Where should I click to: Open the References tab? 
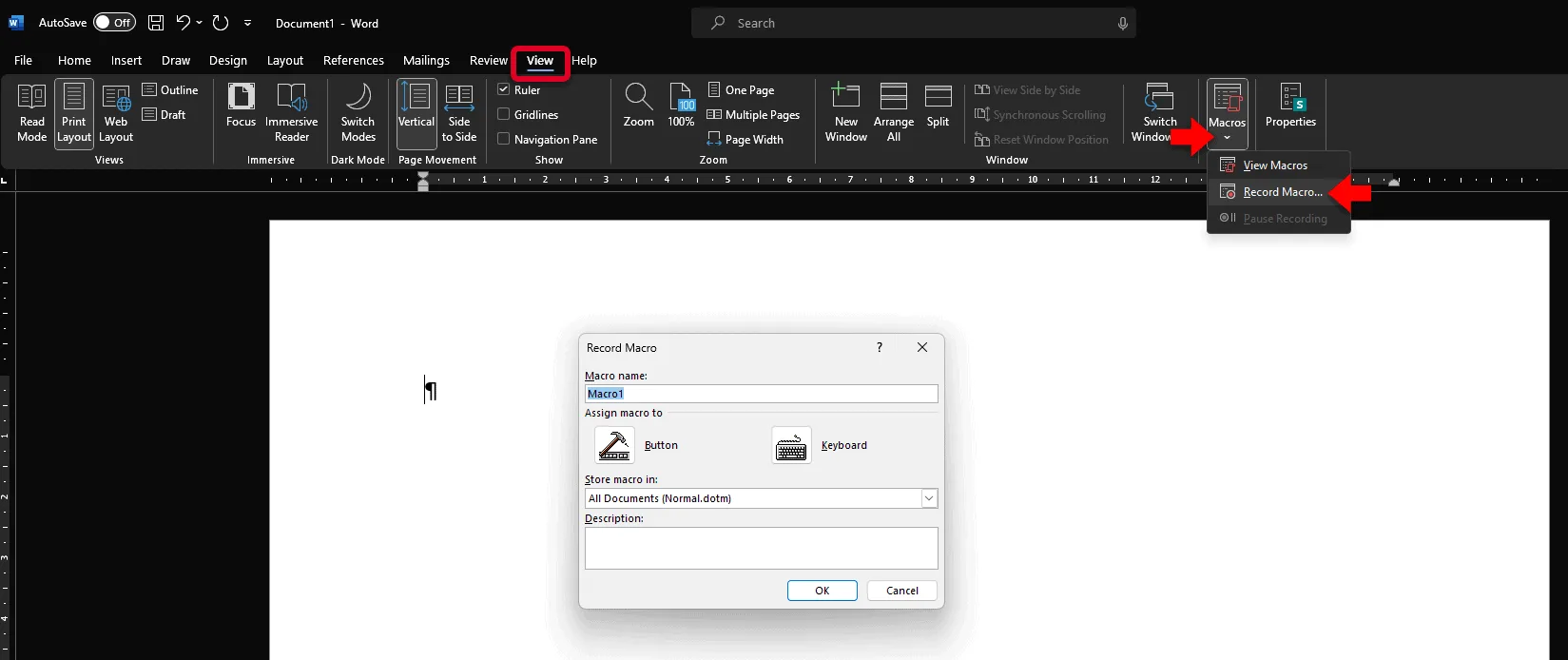[x=354, y=60]
